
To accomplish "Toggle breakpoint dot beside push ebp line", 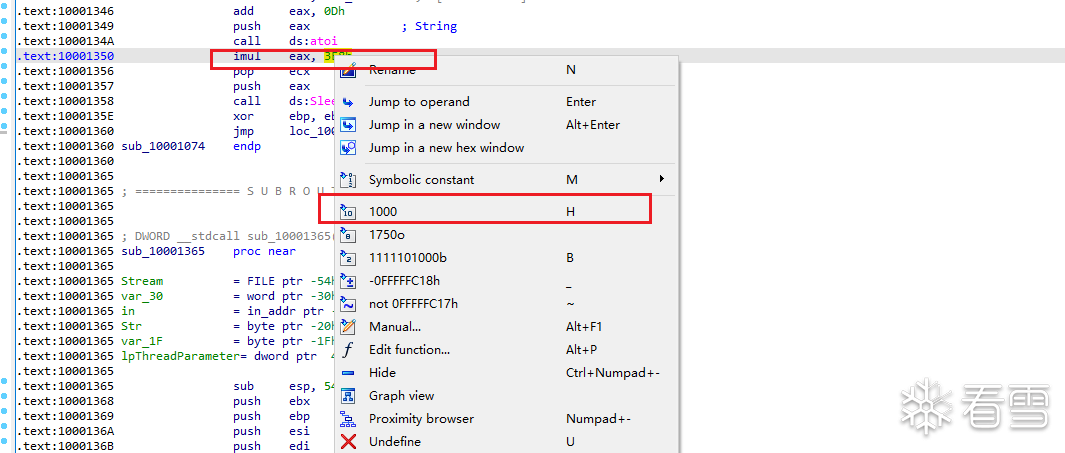I will [x=7, y=416].
